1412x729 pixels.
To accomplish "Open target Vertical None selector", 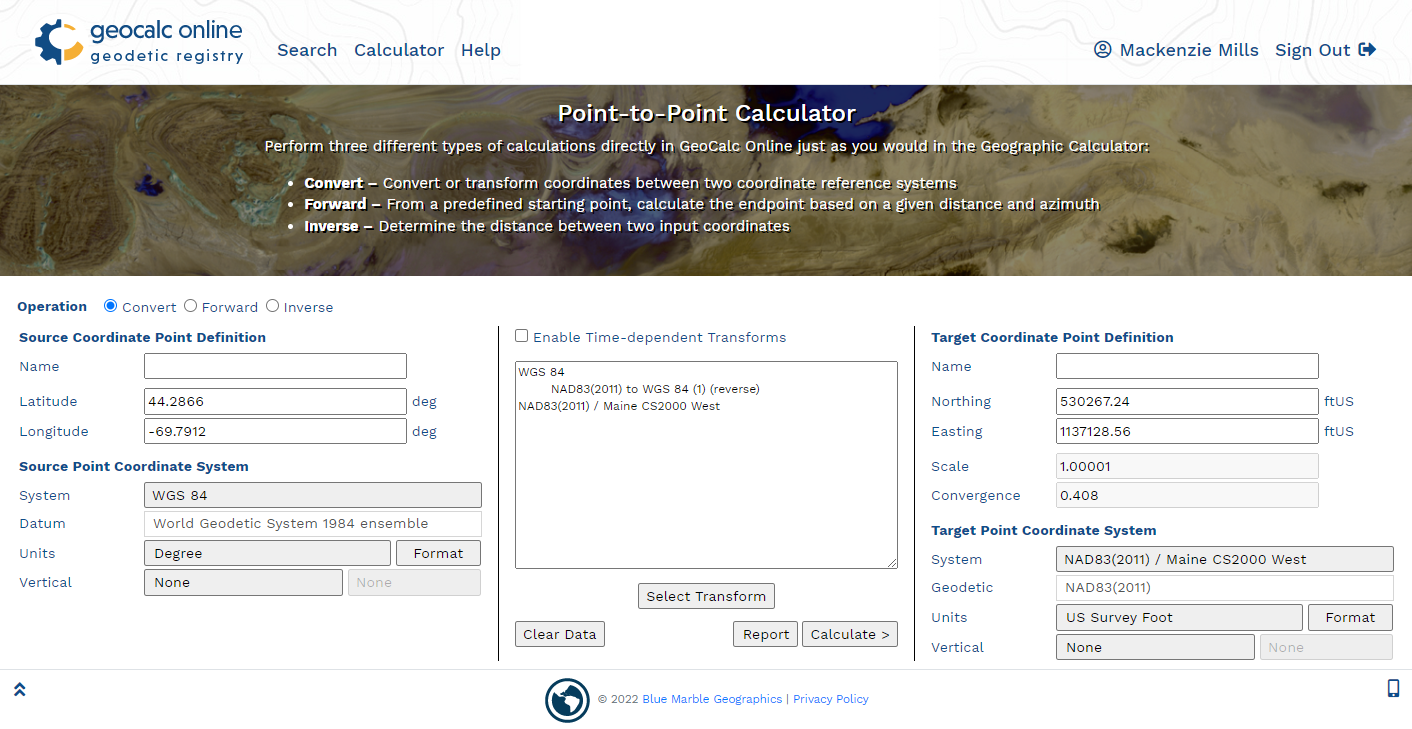I will (1155, 647).
